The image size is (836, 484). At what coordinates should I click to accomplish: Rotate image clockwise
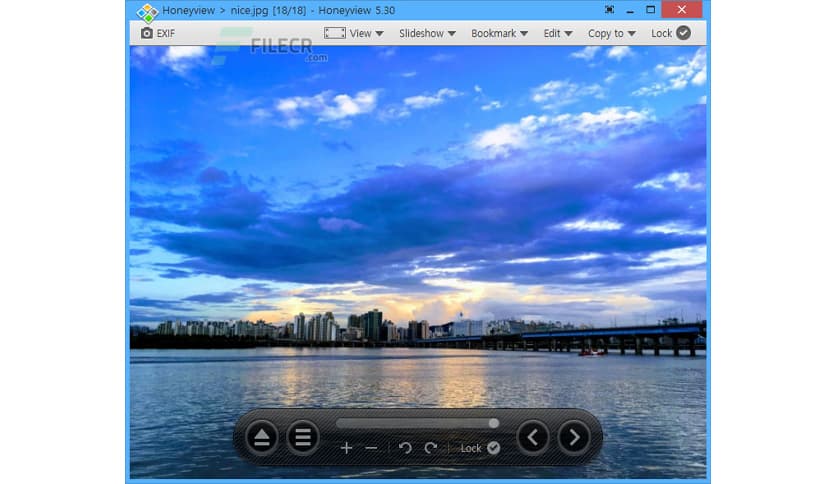(431, 448)
